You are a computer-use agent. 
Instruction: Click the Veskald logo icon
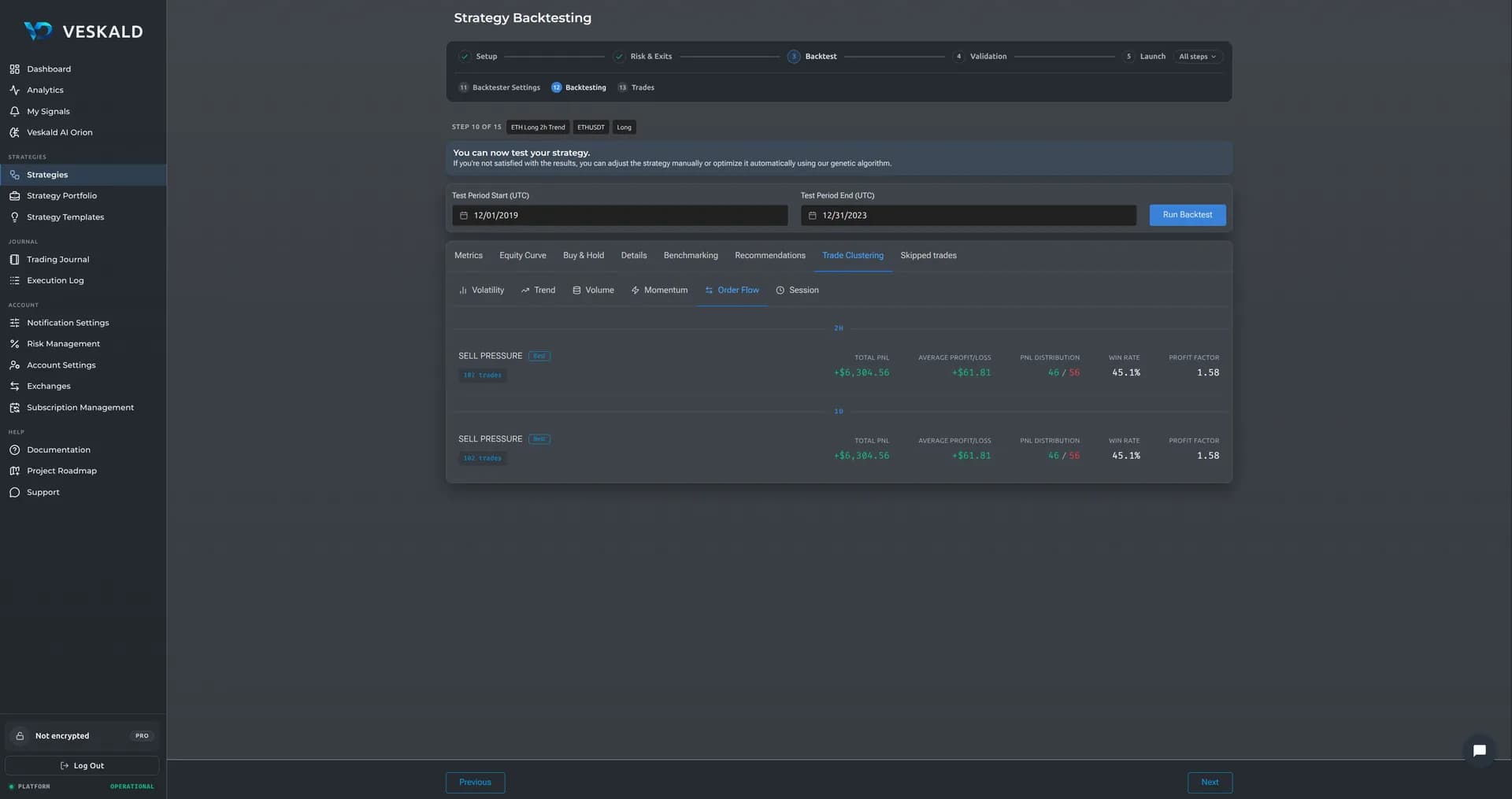38,31
